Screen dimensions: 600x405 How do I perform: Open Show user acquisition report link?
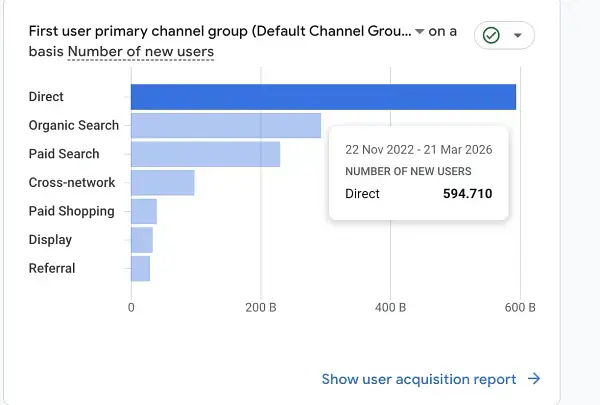point(419,379)
